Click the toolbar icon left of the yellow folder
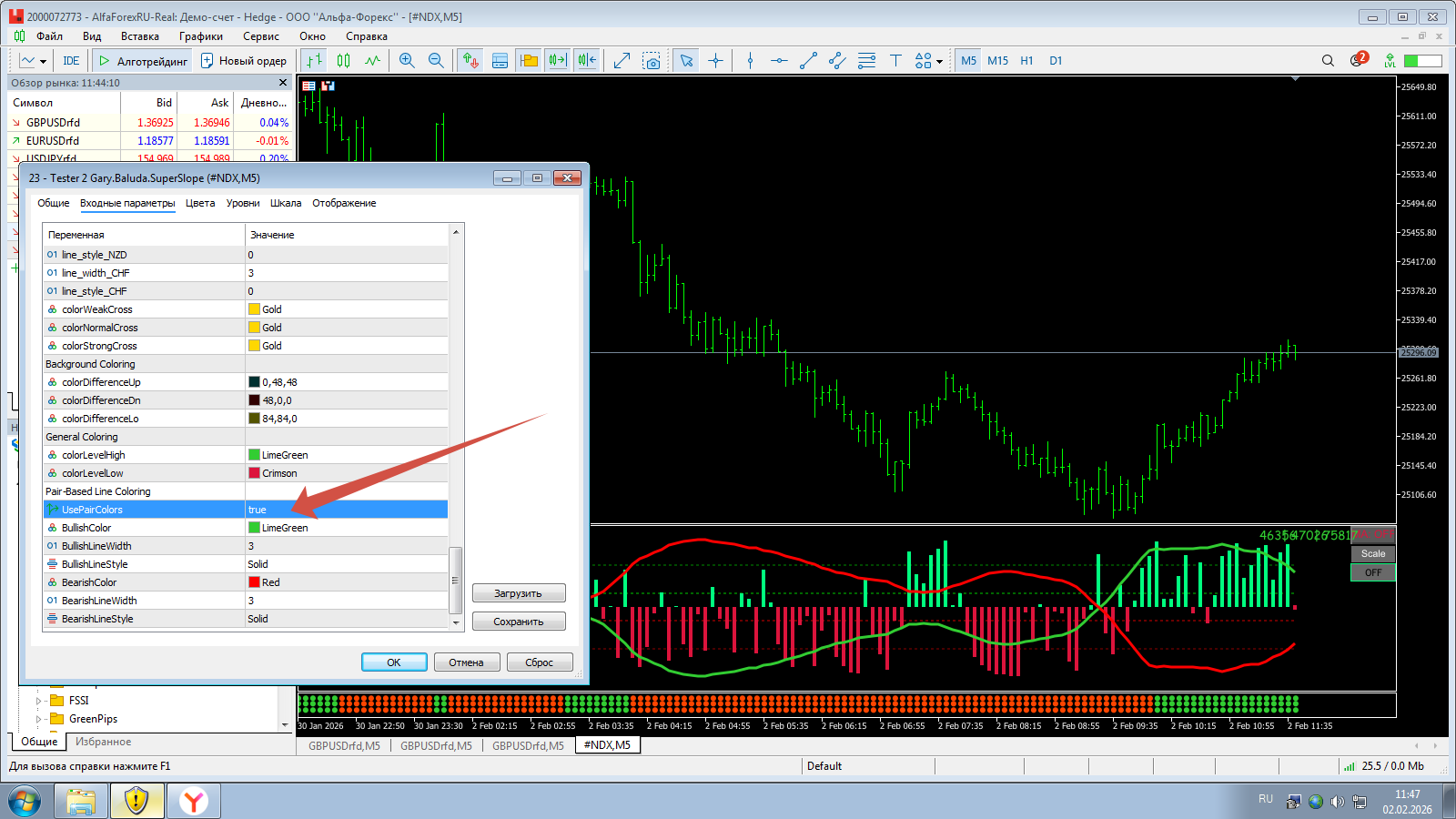 click(x=500, y=61)
